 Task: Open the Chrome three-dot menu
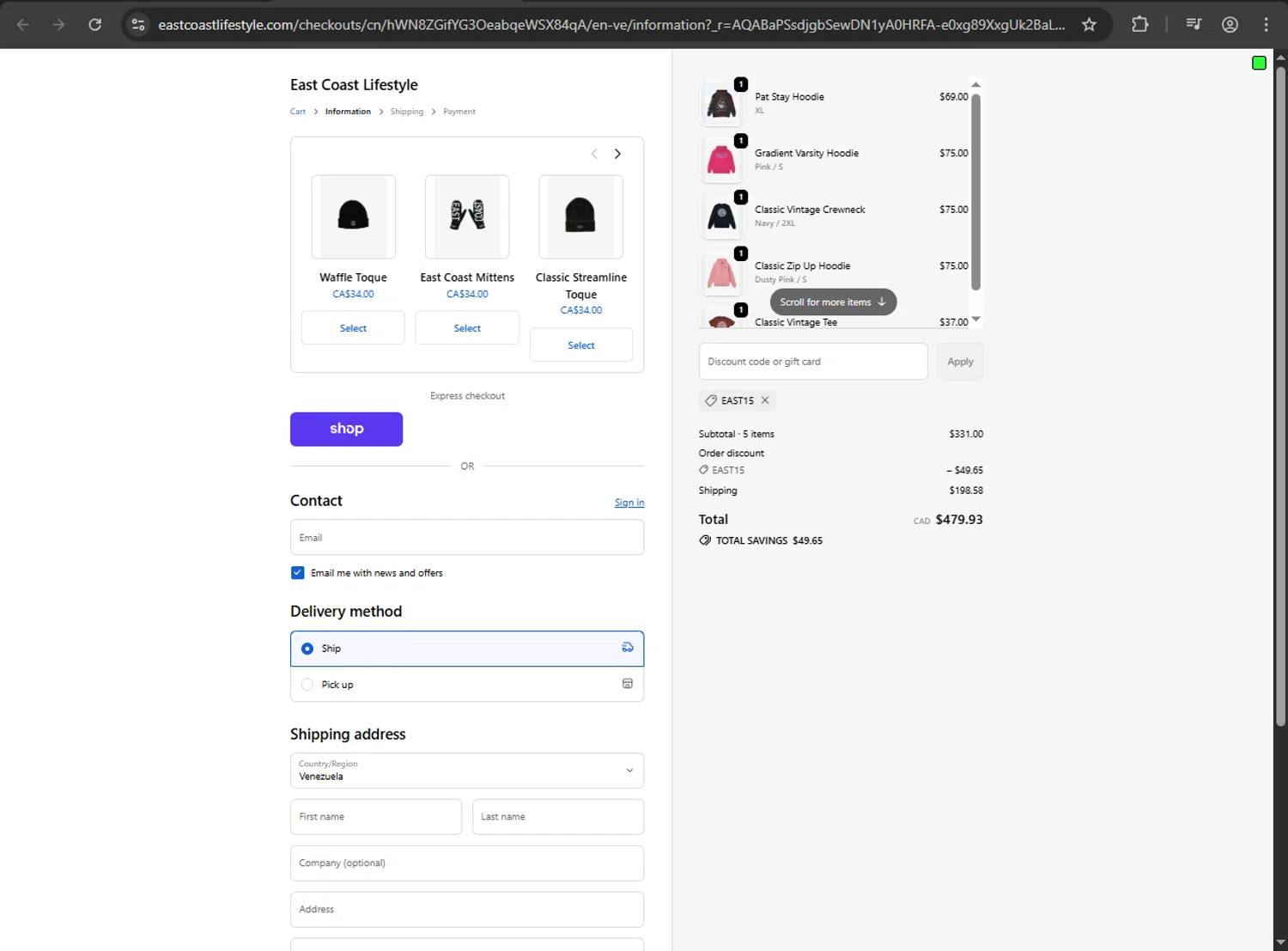(x=1266, y=24)
